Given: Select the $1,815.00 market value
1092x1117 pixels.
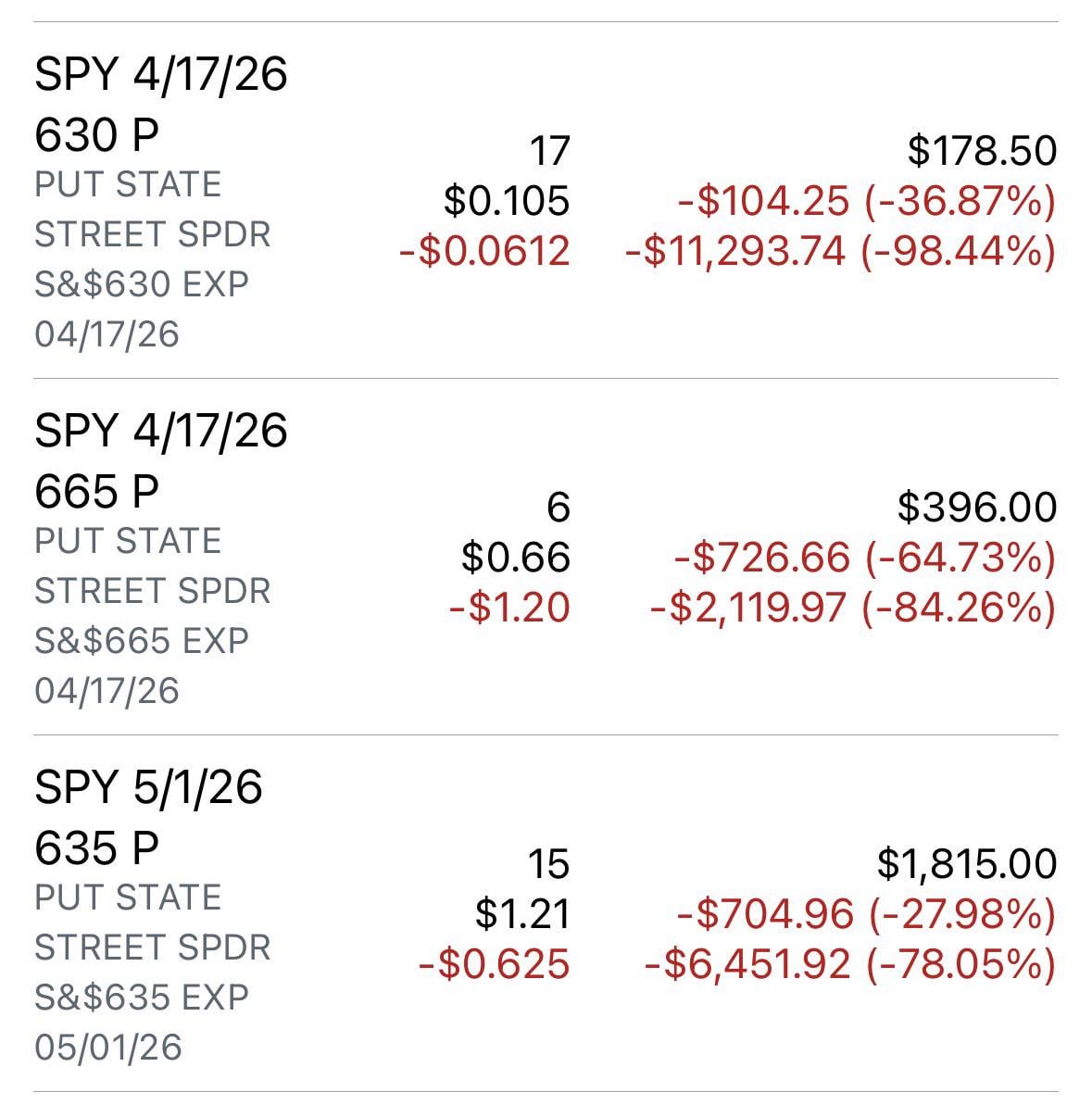Looking at the screenshot, I should [x=966, y=864].
